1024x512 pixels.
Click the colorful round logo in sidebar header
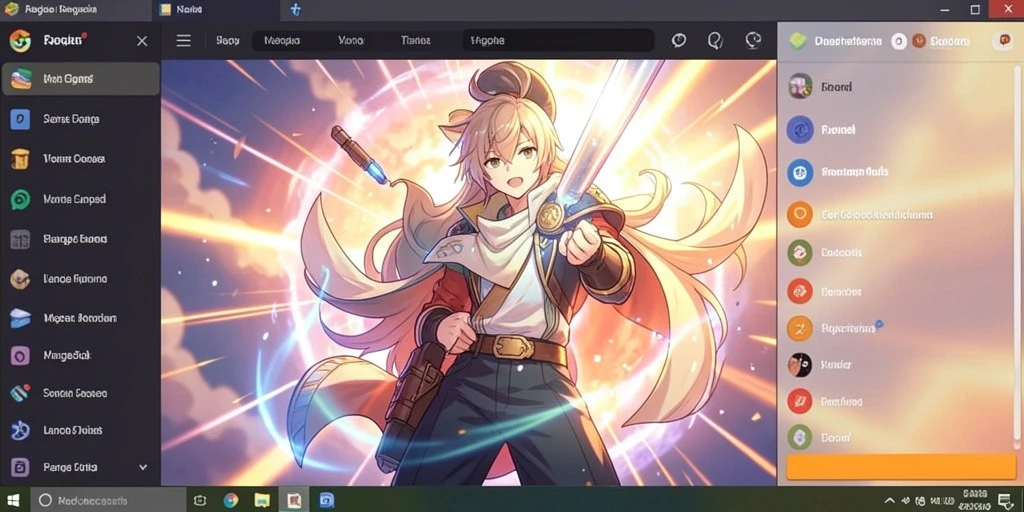pyautogui.click(x=20, y=40)
